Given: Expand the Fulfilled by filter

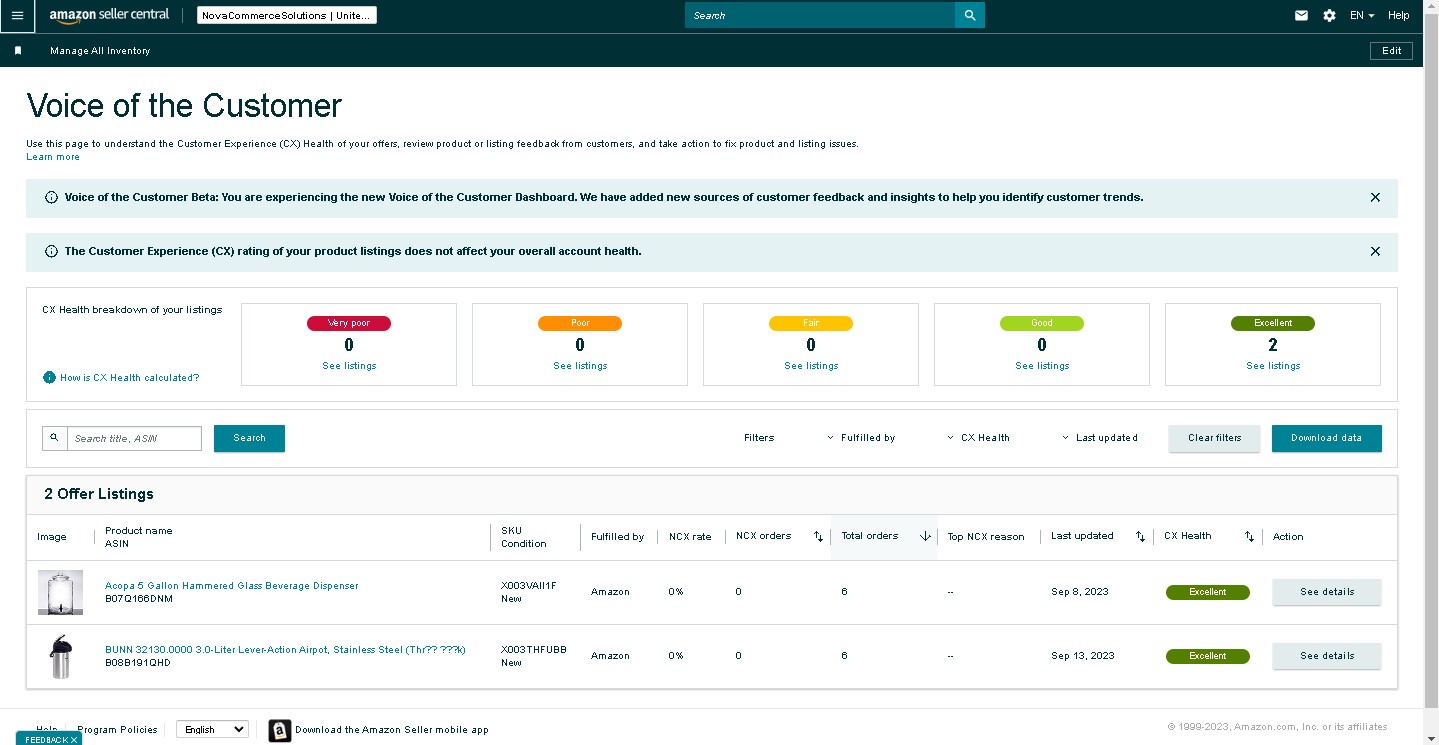Looking at the screenshot, I should coord(862,438).
